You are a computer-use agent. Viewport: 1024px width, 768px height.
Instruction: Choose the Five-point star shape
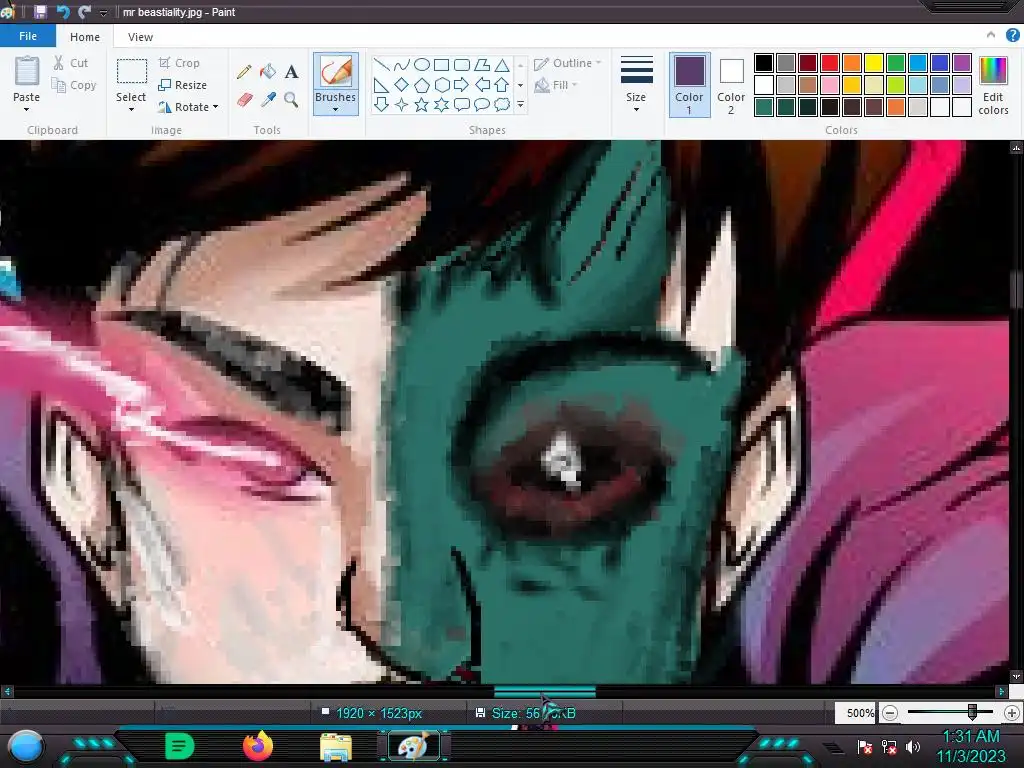point(422,104)
